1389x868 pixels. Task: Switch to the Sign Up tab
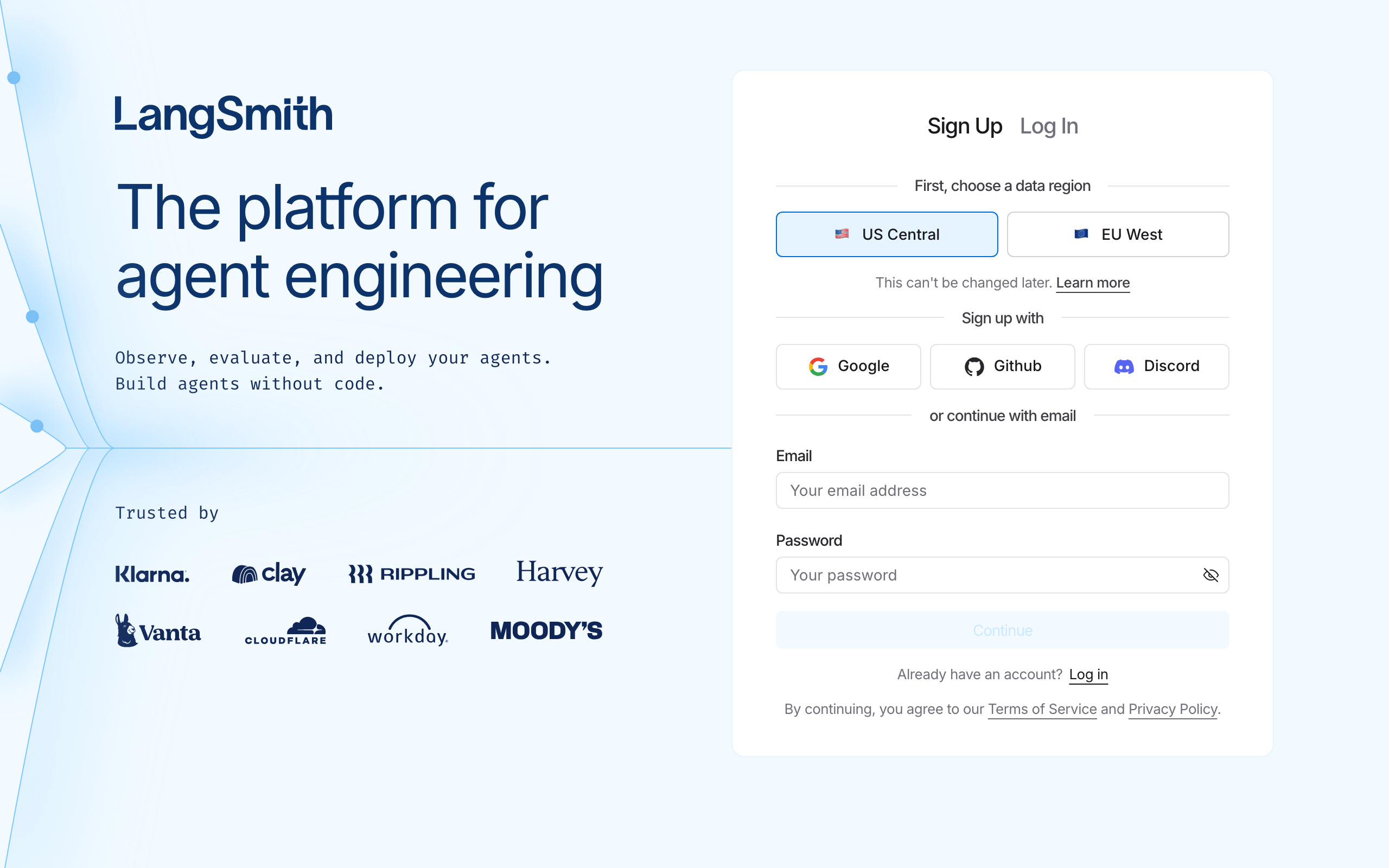pyautogui.click(x=964, y=126)
